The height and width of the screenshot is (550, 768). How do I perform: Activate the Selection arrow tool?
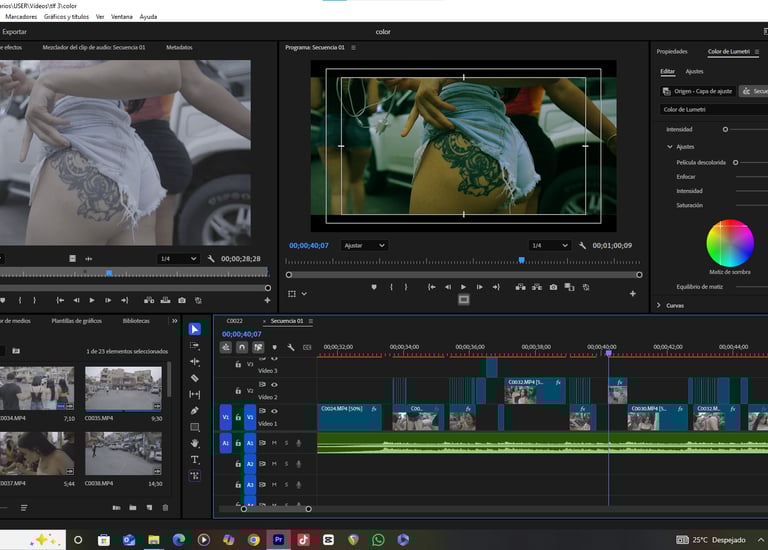pyautogui.click(x=195, y=329)
